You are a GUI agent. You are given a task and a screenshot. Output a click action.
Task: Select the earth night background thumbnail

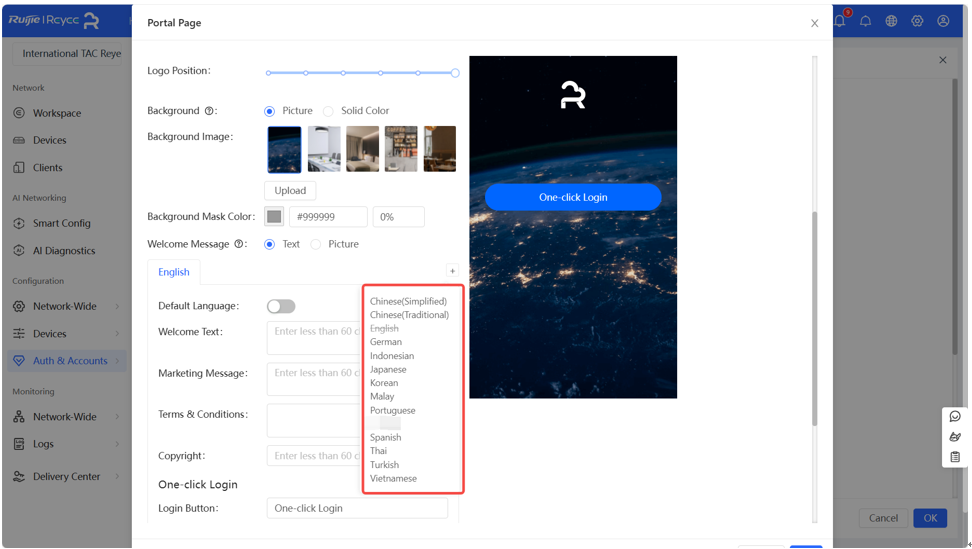pos(285,149)
